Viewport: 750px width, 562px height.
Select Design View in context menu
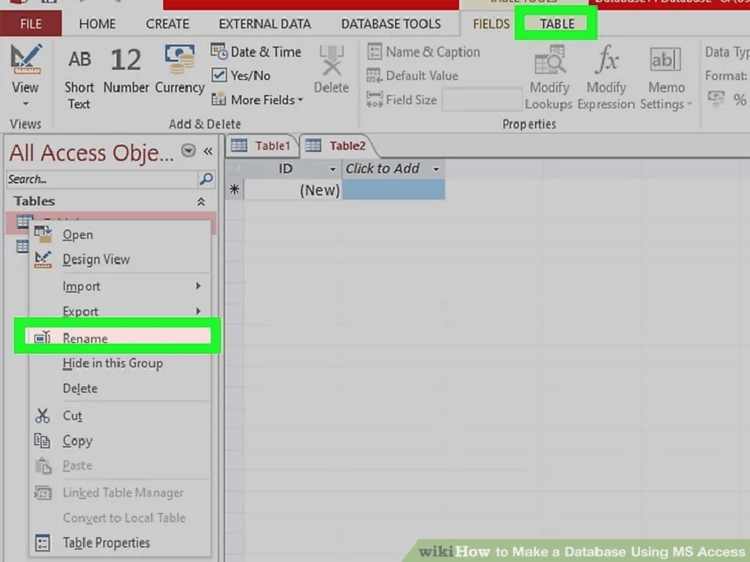click(96, 259)
